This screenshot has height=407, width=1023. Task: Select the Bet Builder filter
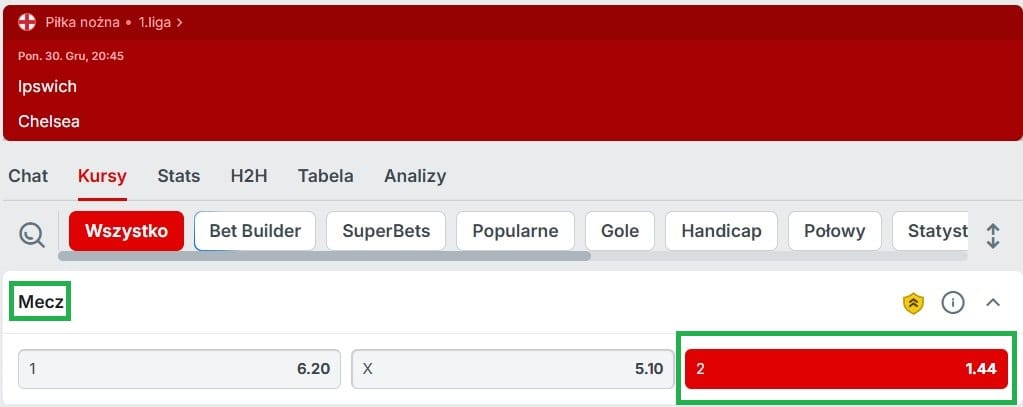255,231
